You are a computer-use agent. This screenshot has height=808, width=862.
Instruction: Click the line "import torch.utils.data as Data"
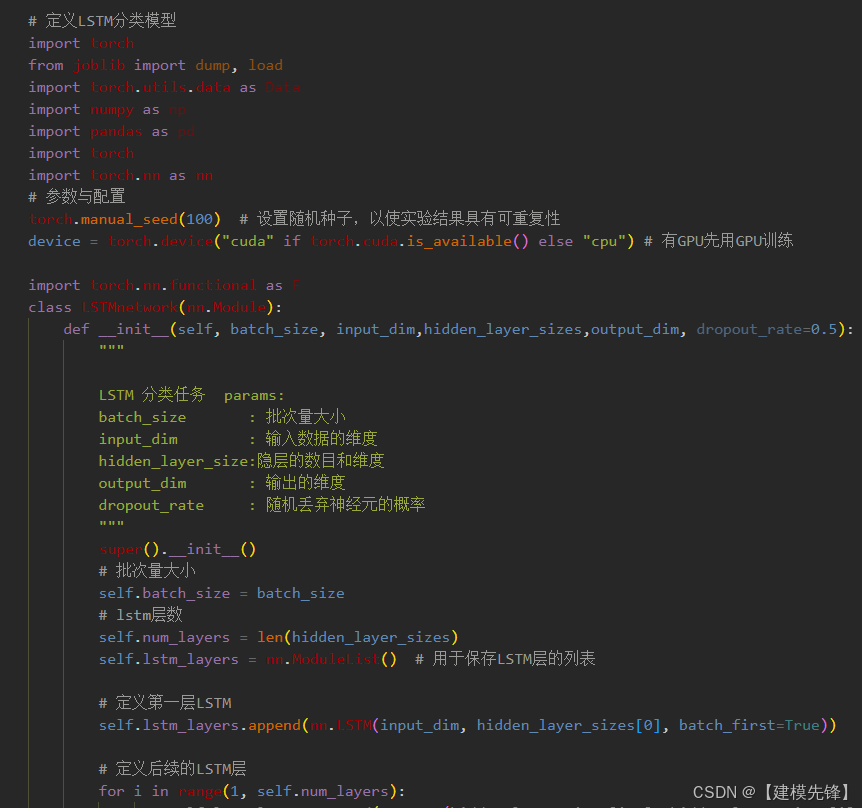(164, 87)
